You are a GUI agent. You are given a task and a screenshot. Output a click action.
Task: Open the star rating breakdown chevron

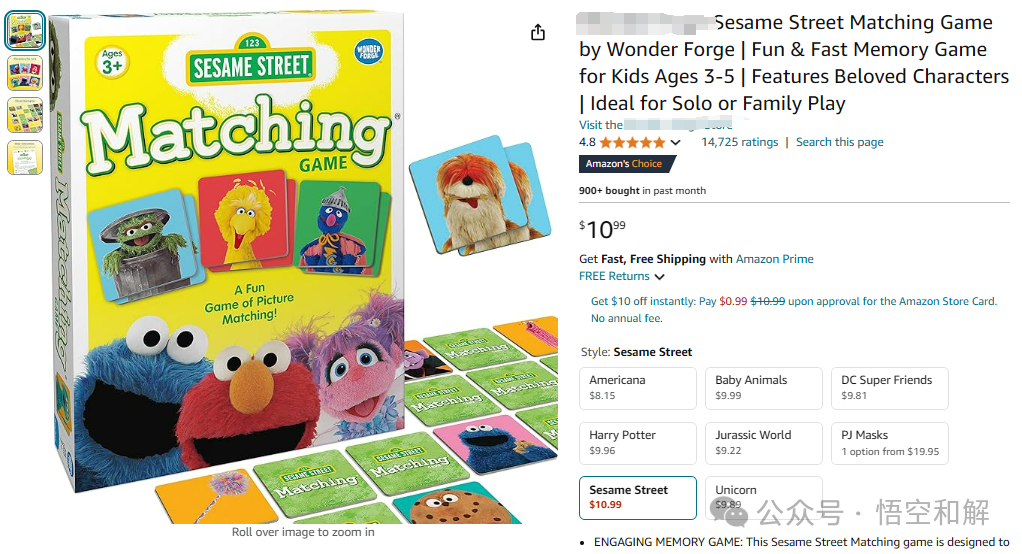(675, 142)
